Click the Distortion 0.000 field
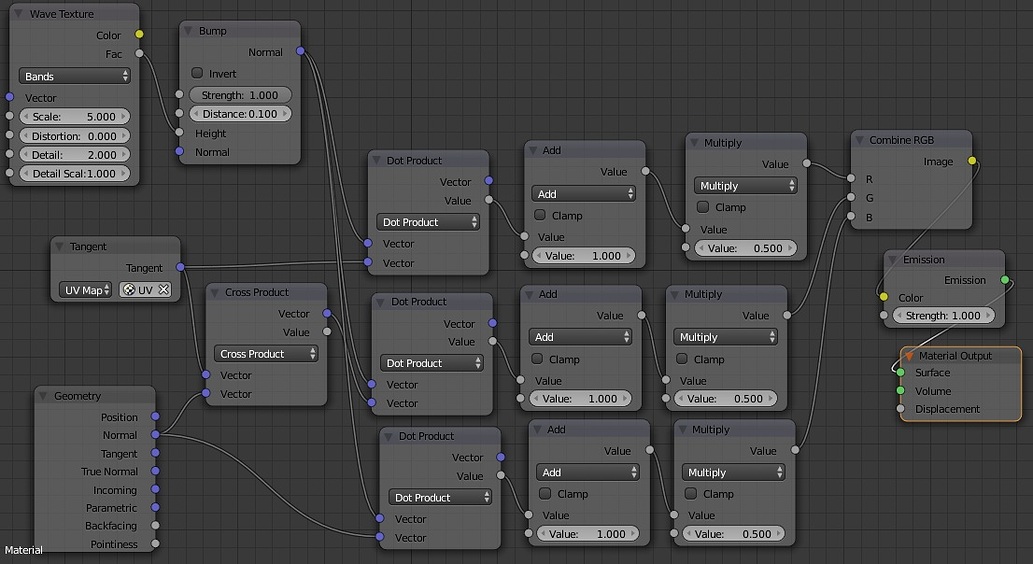 [74, 136]
